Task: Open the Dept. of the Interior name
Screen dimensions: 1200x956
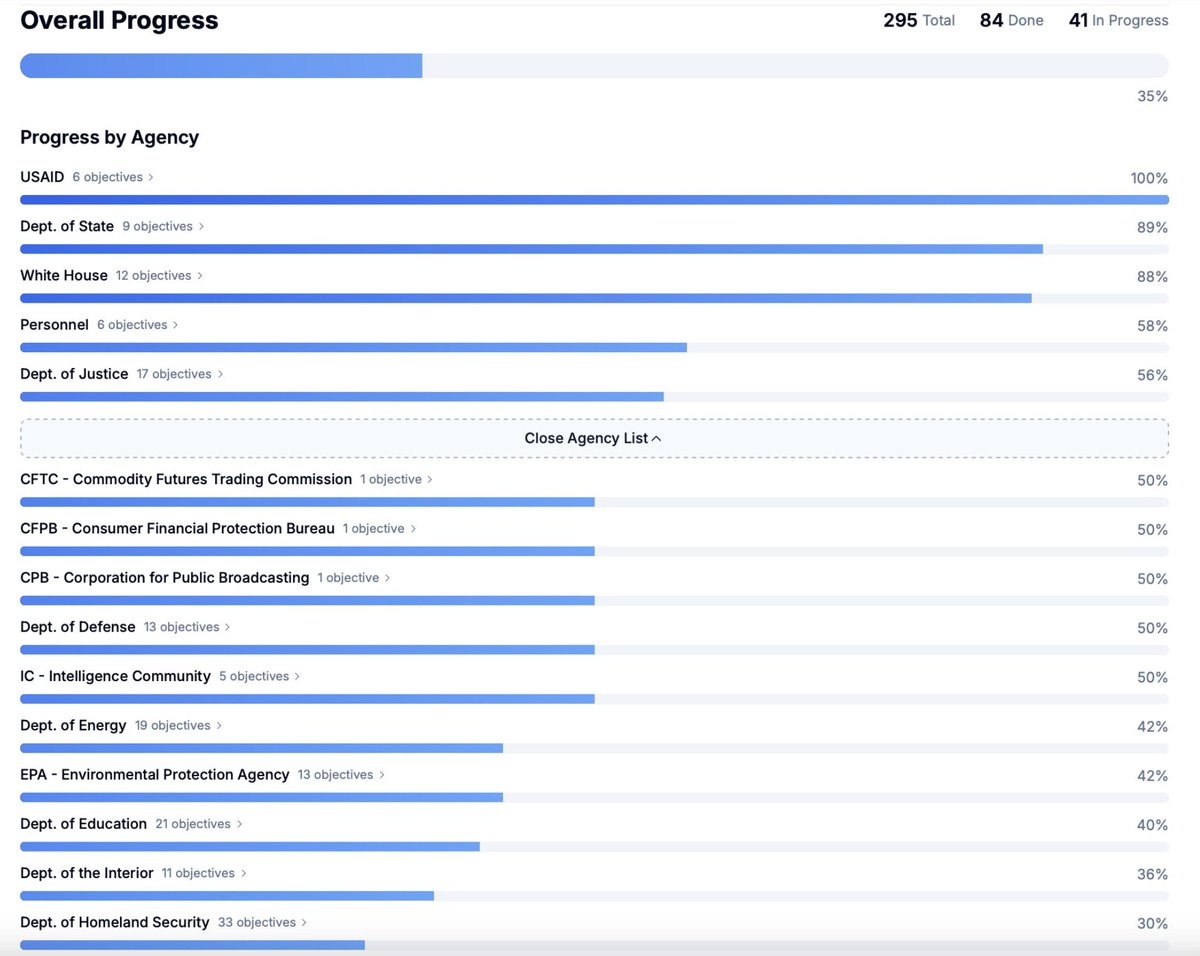Action: [x=87, y=873]
